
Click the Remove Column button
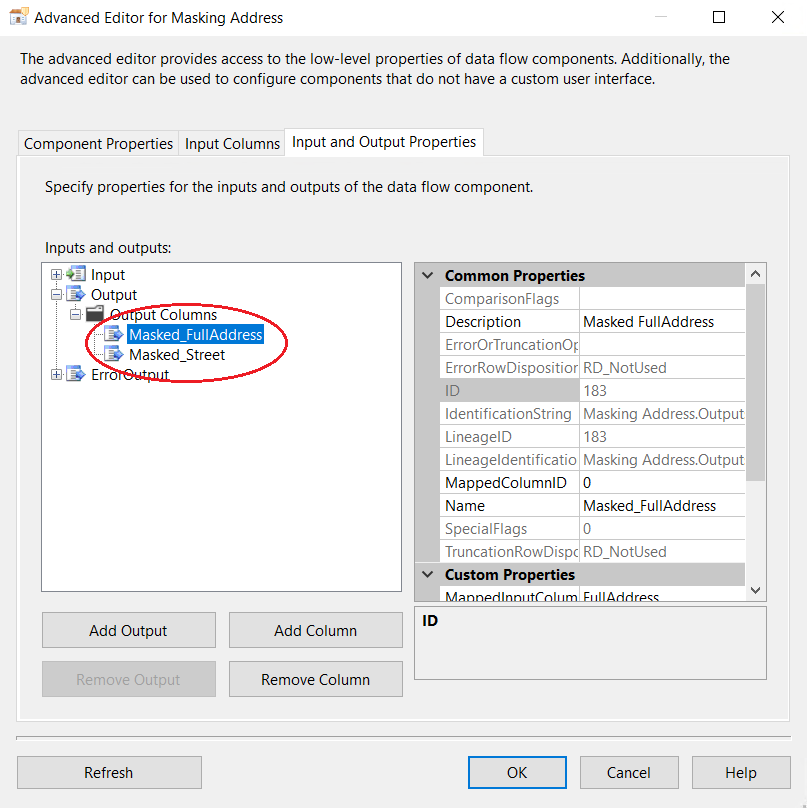tap(315, 679)
